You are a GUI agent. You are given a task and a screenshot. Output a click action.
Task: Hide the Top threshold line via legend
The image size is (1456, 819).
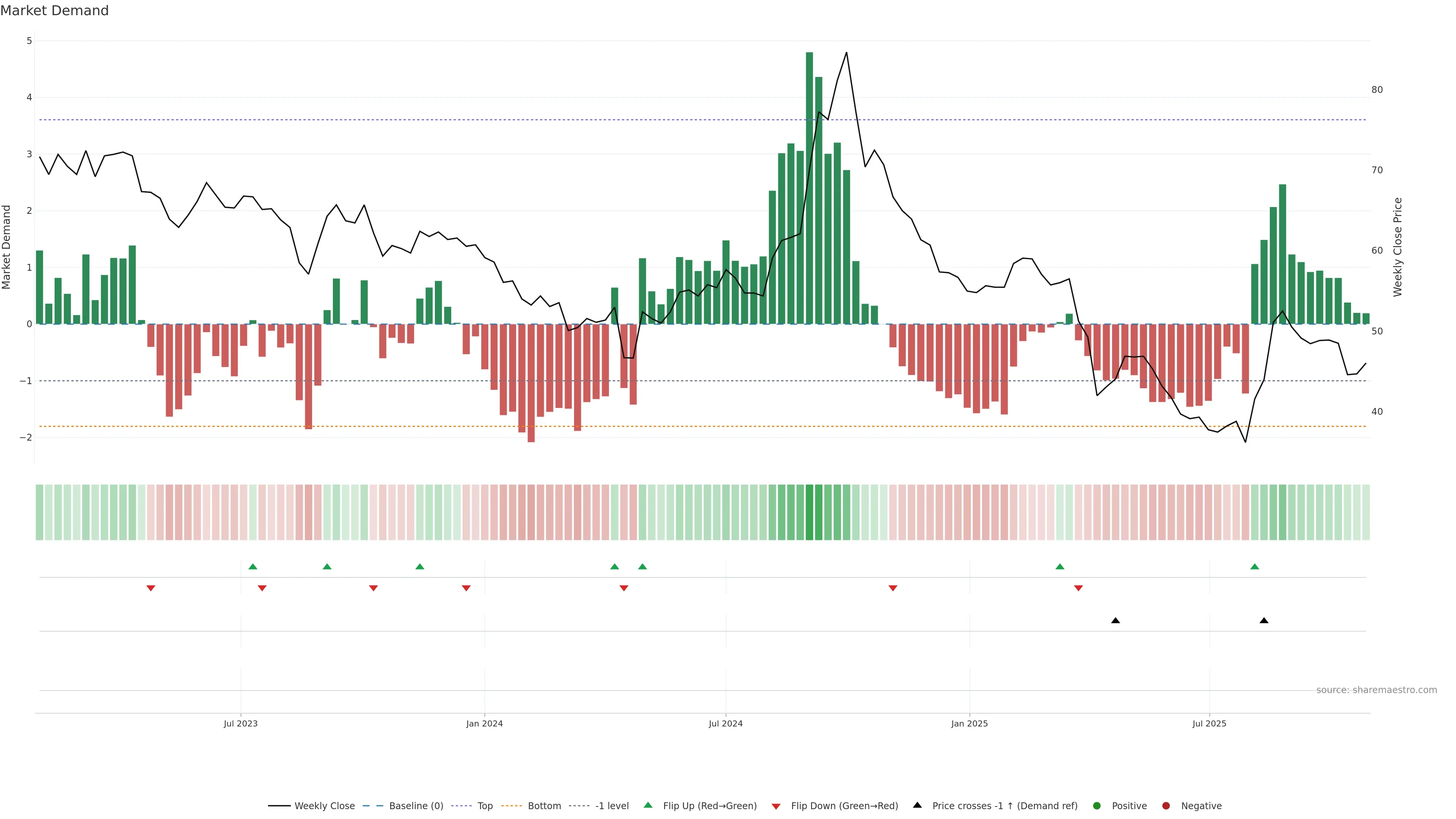(x=485, y=806)
